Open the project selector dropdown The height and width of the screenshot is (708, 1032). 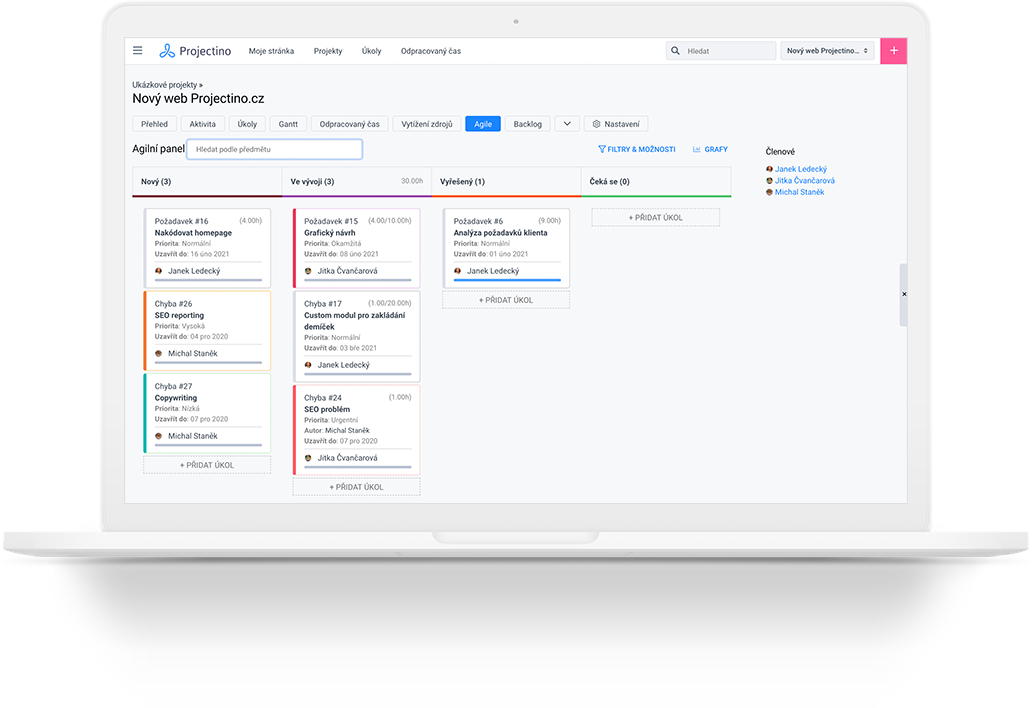click(827, 51)
